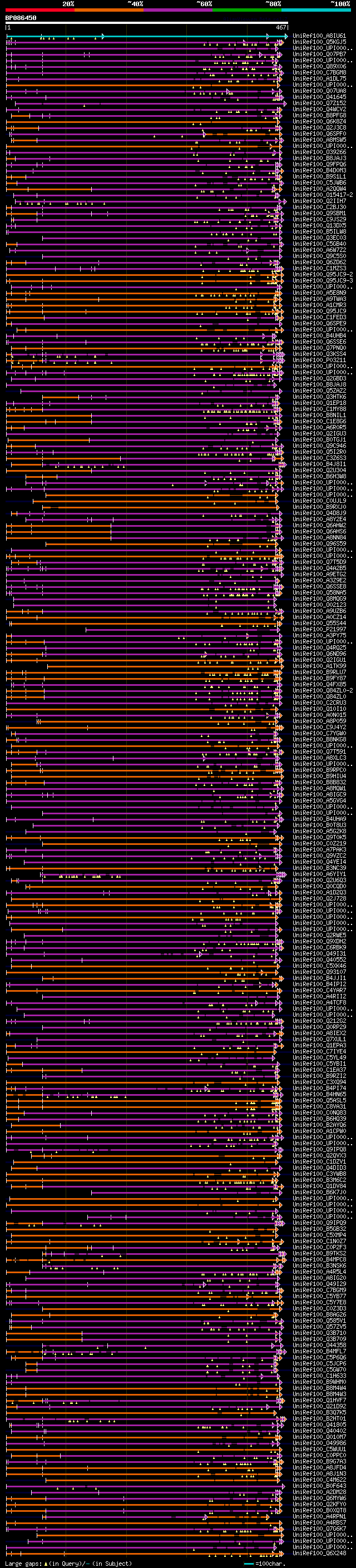Click the cyan ~100% identity legend segment
Screen dimensions: 356x1568
[316, 10]
